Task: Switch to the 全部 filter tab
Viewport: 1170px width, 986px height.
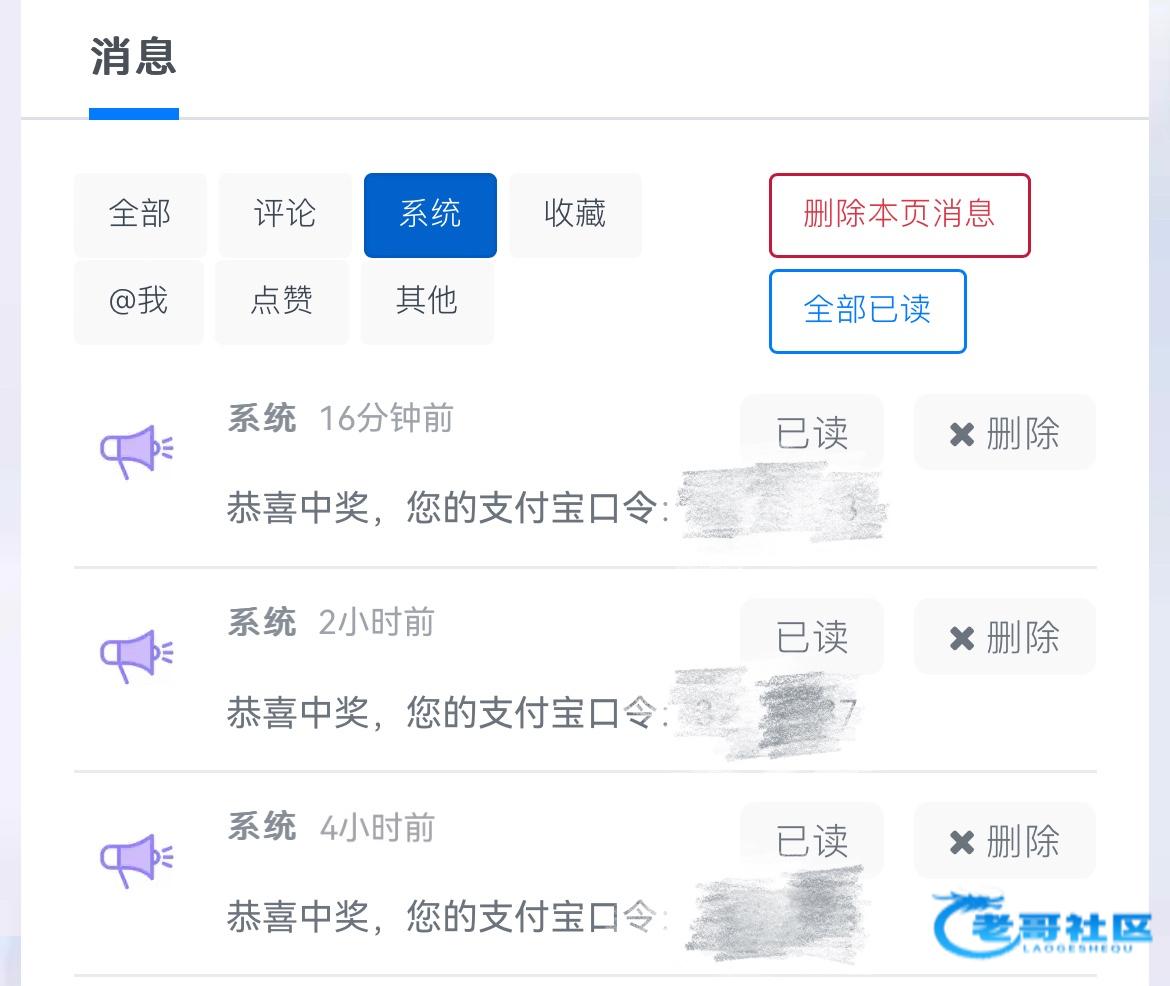Action: (x=140, y=214)
